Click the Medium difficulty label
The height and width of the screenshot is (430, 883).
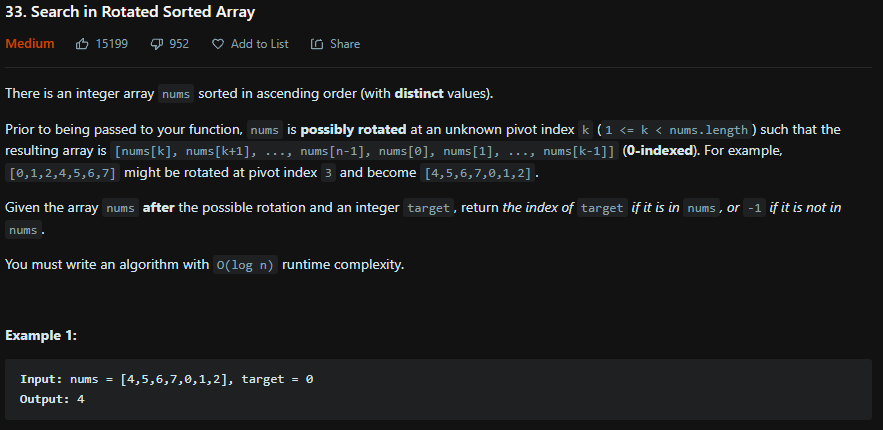pos(30,44)
